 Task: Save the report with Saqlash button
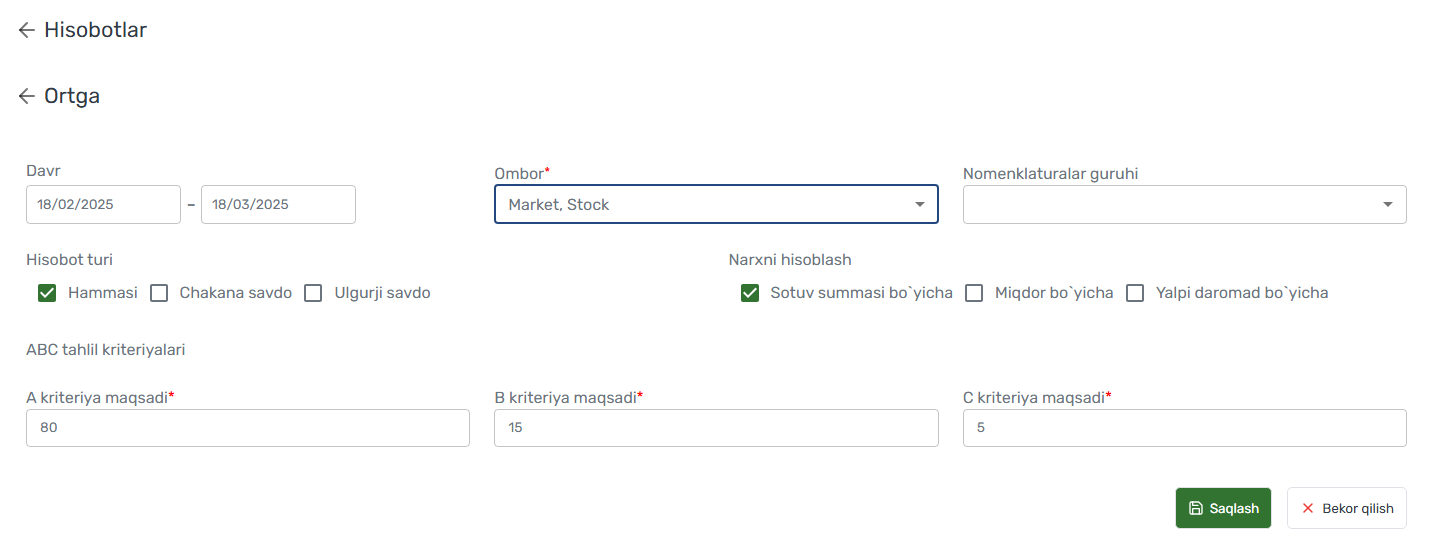point(1223,508)
